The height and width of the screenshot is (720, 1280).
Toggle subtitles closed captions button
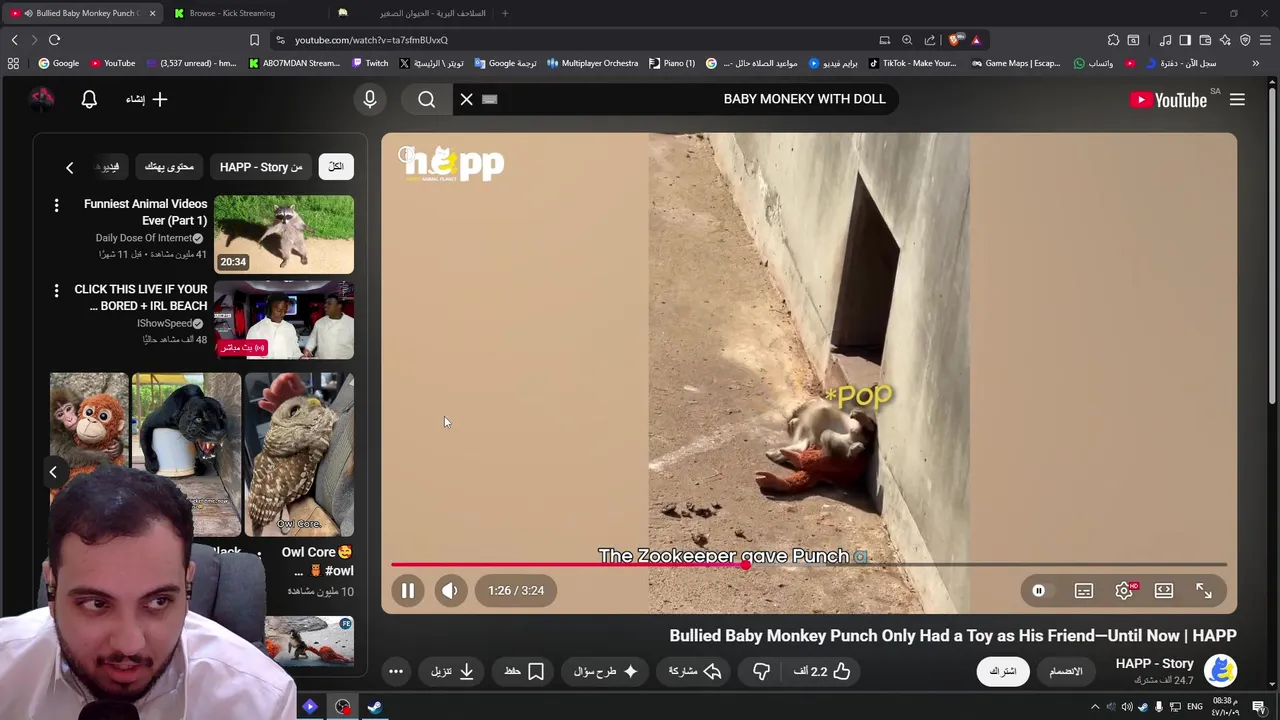1084,590
